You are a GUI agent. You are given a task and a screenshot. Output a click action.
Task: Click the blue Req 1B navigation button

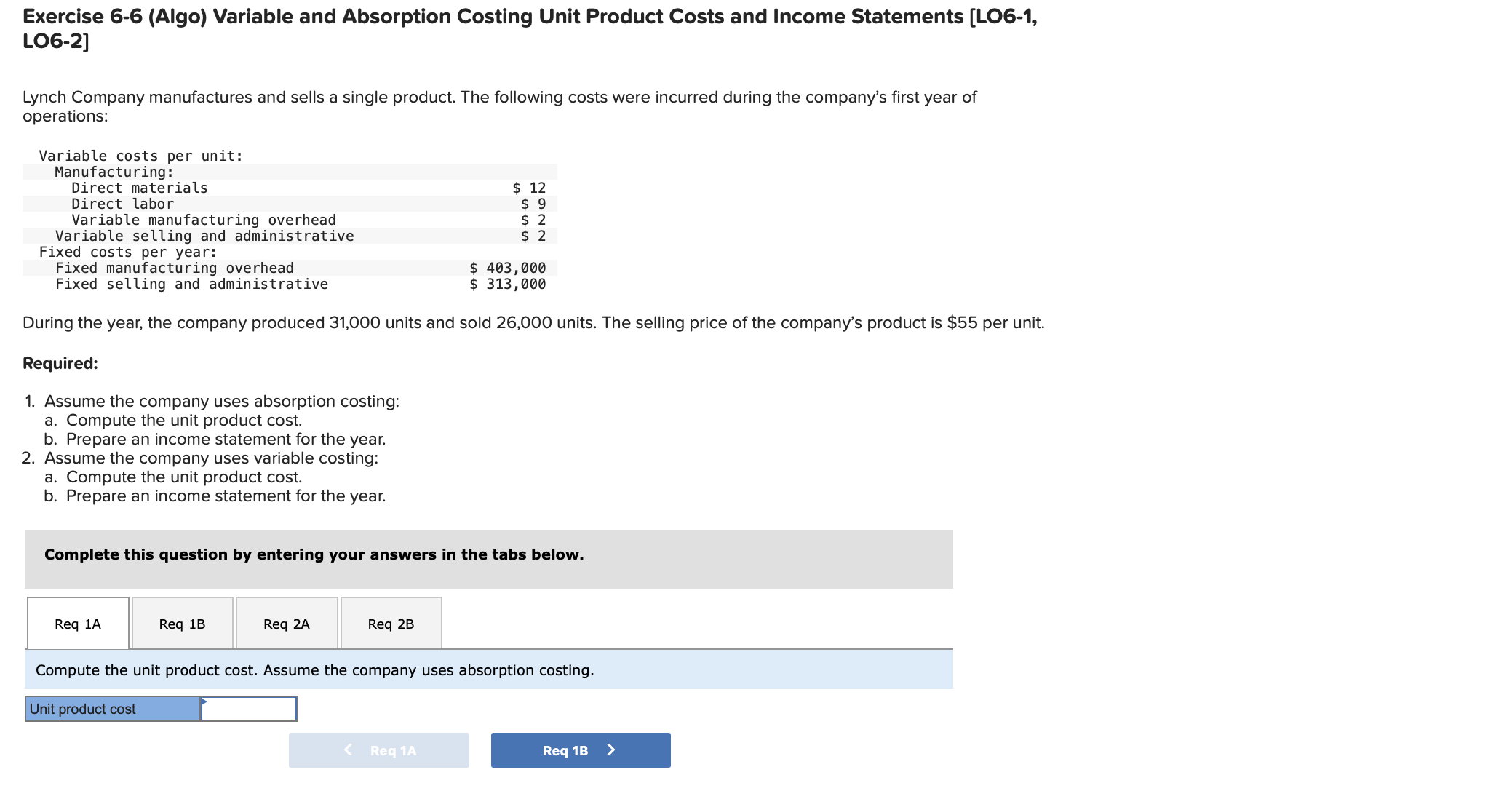click(x=580, y=750)
